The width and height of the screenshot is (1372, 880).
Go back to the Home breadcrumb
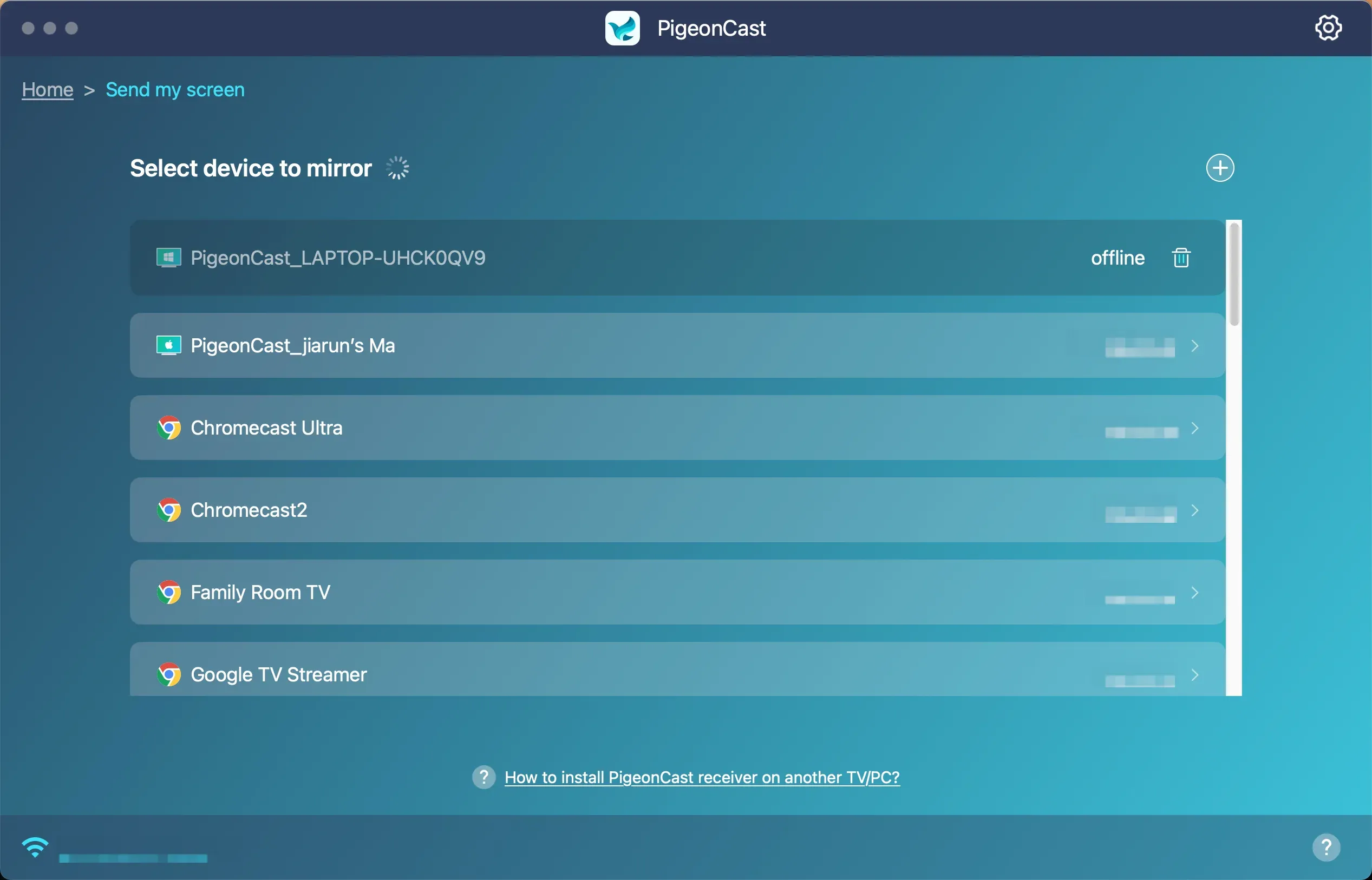[x=48, y=90]
